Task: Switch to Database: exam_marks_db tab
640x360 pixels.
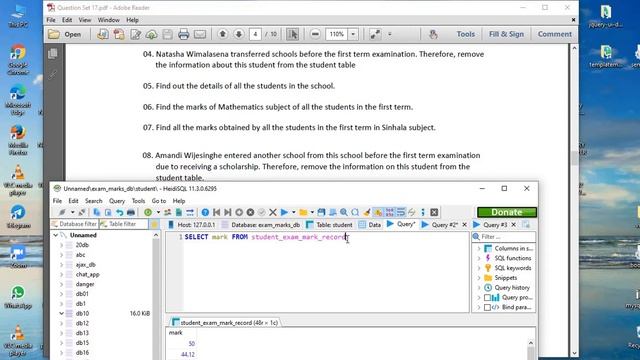Action: tap(260, 224)
